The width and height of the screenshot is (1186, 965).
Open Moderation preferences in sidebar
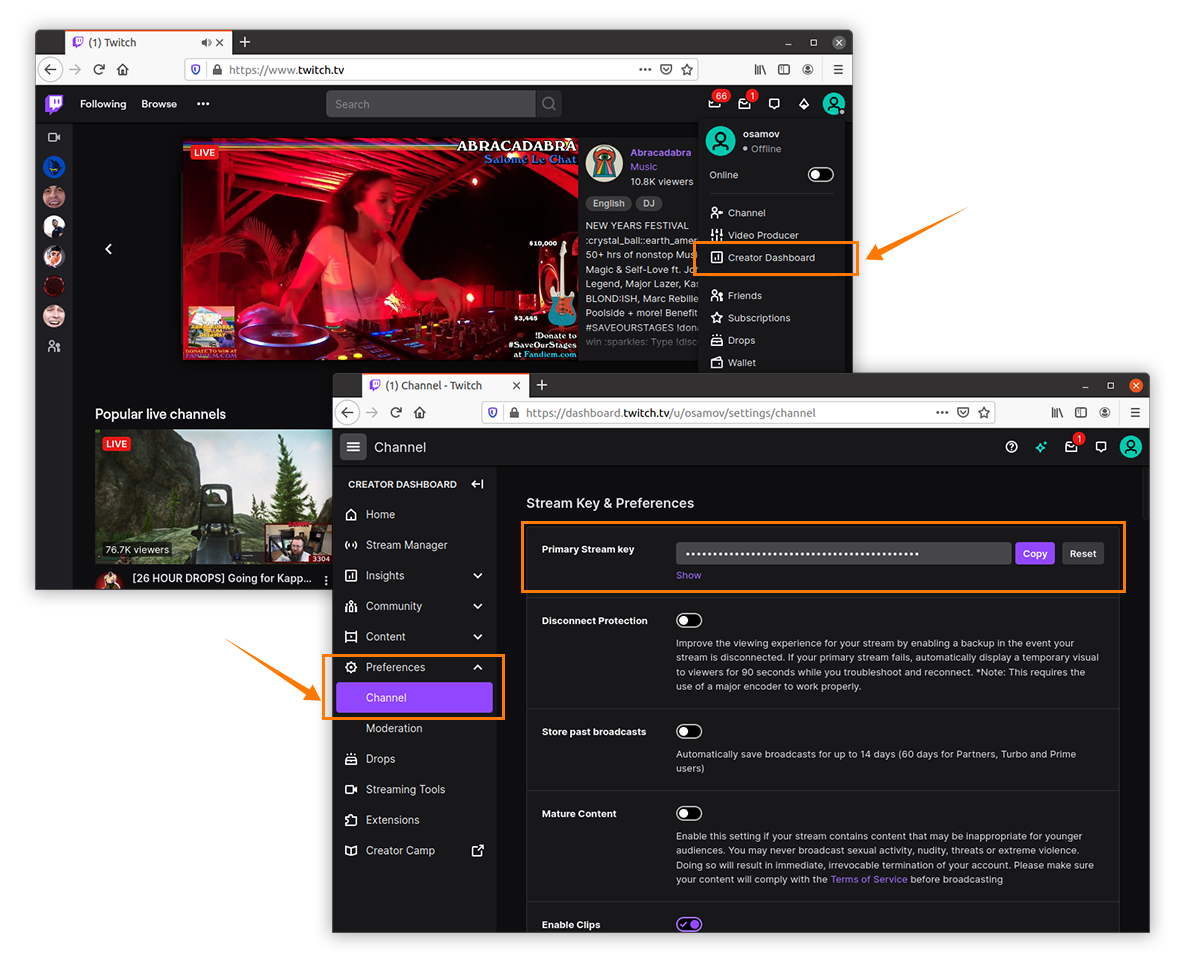click(394, 728)
